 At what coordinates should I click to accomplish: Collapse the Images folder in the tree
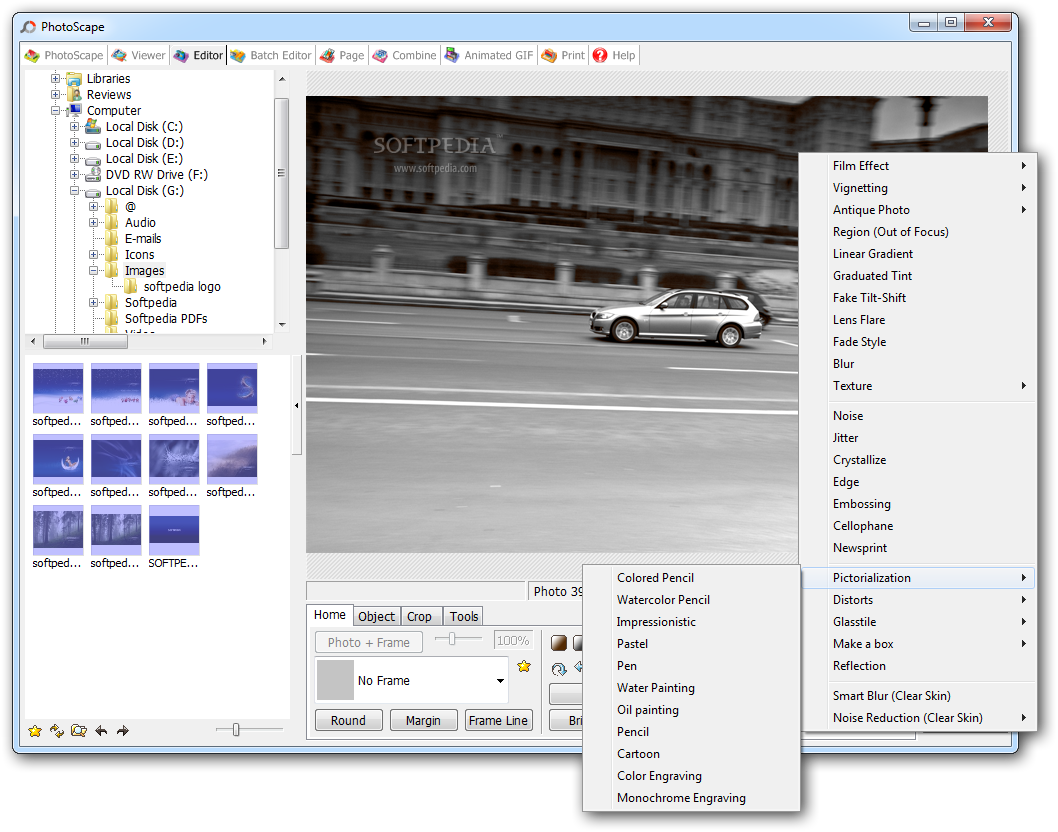point(94,270)
